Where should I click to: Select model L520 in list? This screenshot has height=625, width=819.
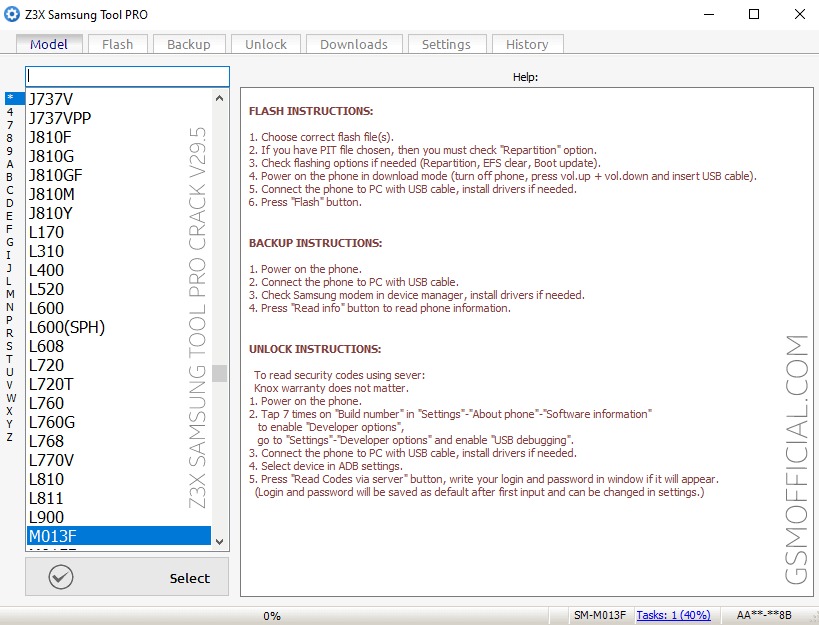[x=119, y=289]
